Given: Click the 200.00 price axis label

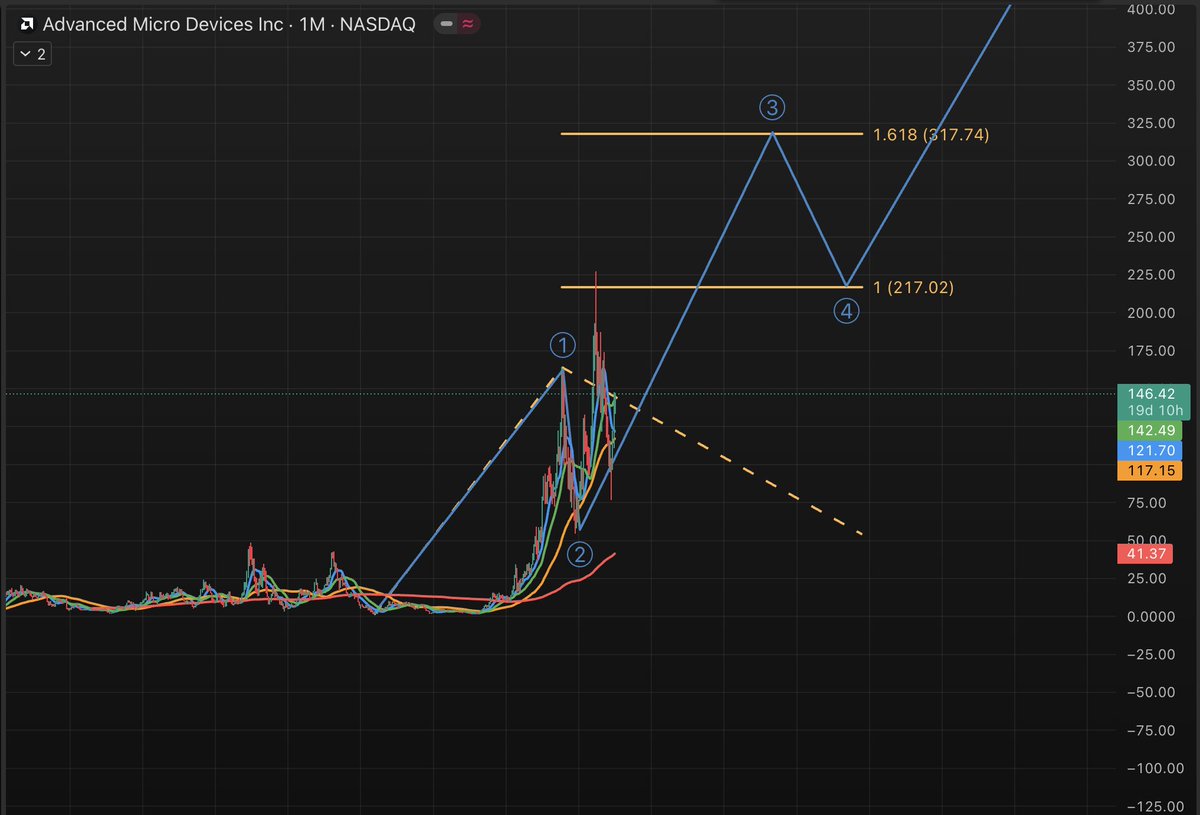Looking at the screenshot, I should click(x=1151, y=313).
